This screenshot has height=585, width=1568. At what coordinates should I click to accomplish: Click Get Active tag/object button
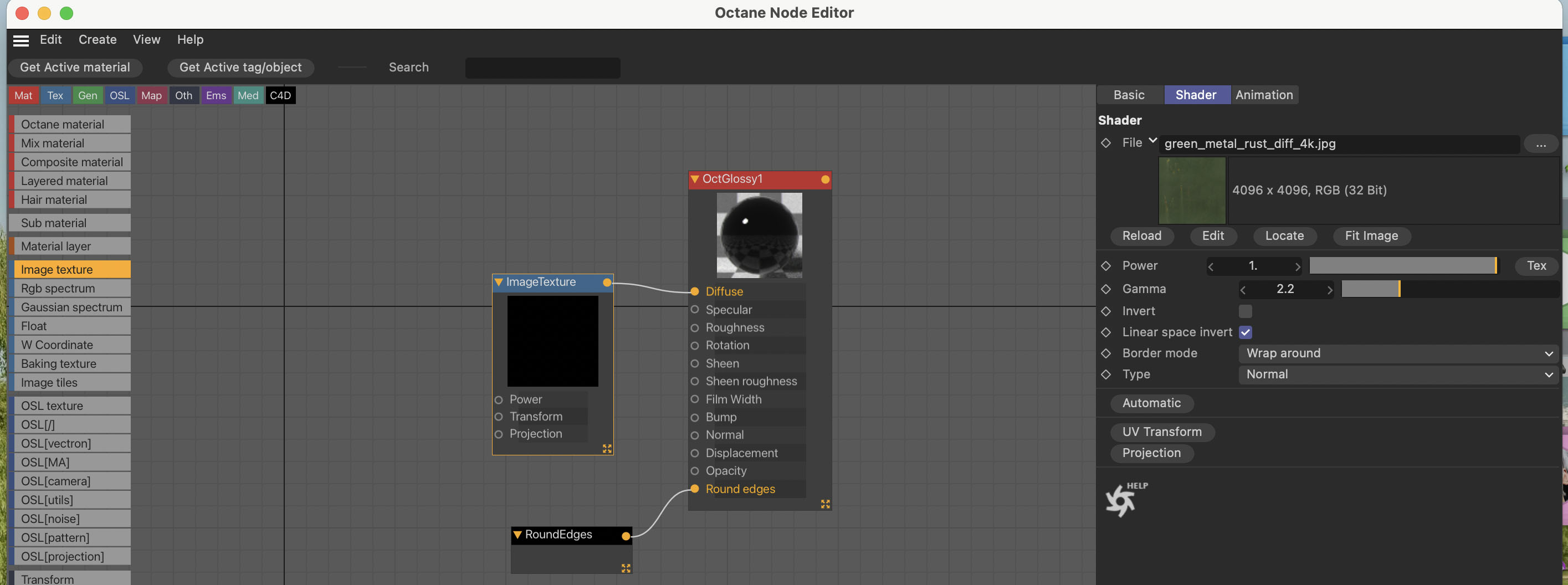(240, 68)
